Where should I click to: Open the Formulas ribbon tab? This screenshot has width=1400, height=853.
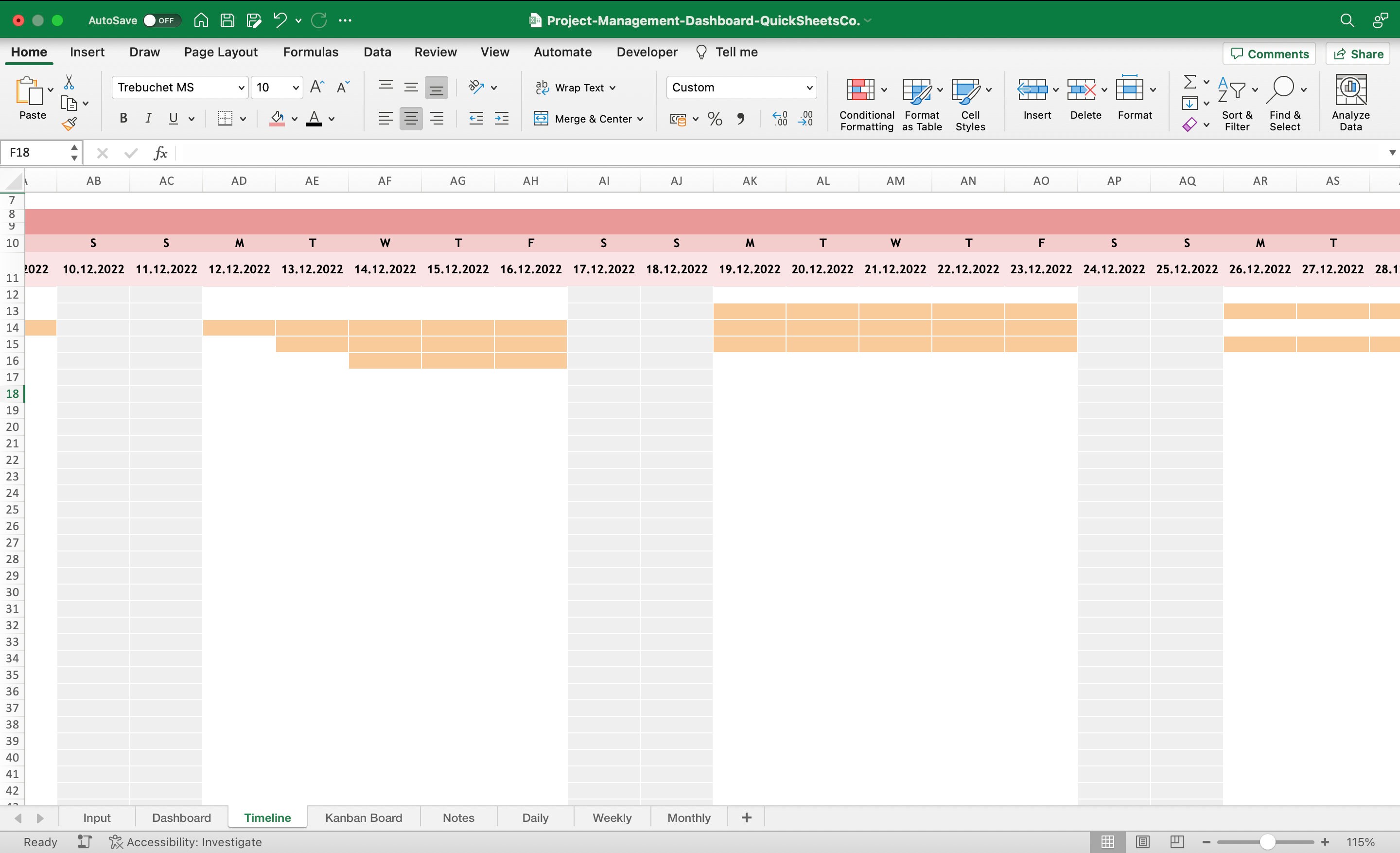click(310, 52)
